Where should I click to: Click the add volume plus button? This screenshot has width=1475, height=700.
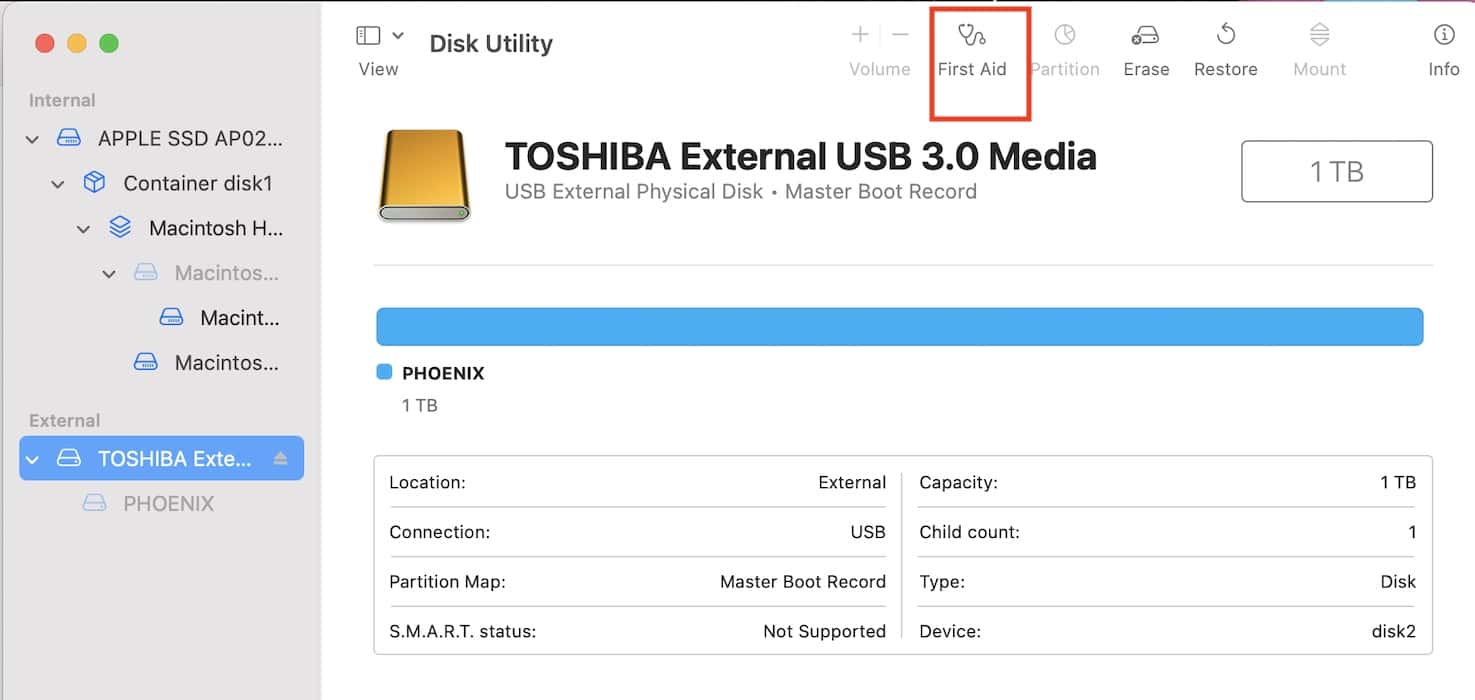click(859, 36)
